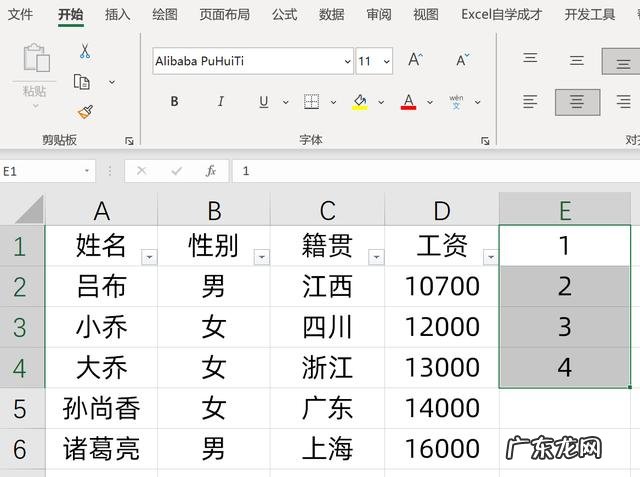Viewport: 640px width, 477px height.
Task: Open the font name dropdown
Action: (347, 61)
